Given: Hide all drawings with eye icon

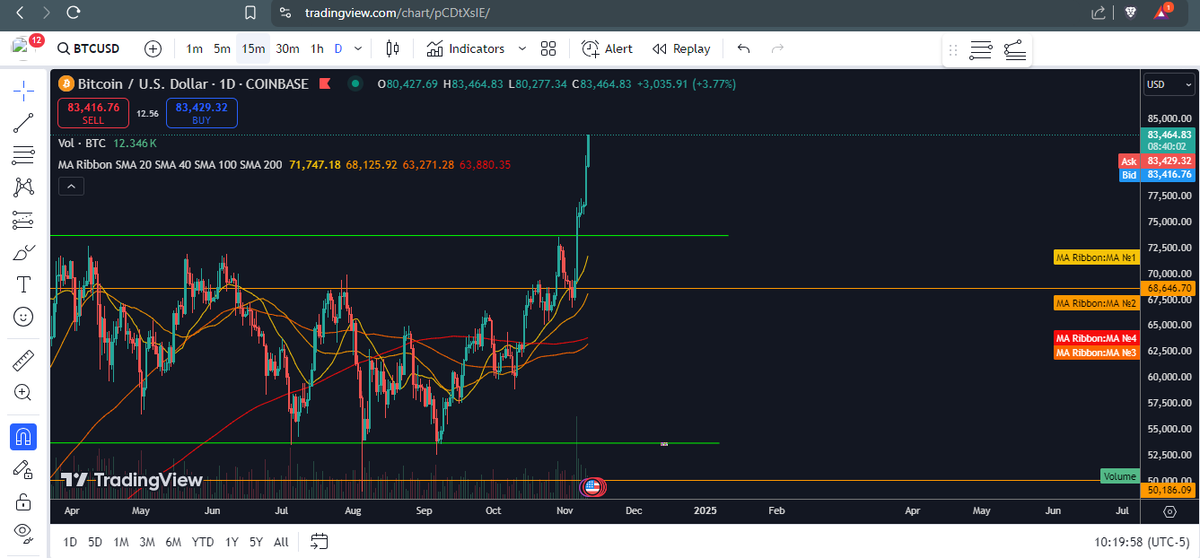Looking at the screenshot, I should click(24, 532).
